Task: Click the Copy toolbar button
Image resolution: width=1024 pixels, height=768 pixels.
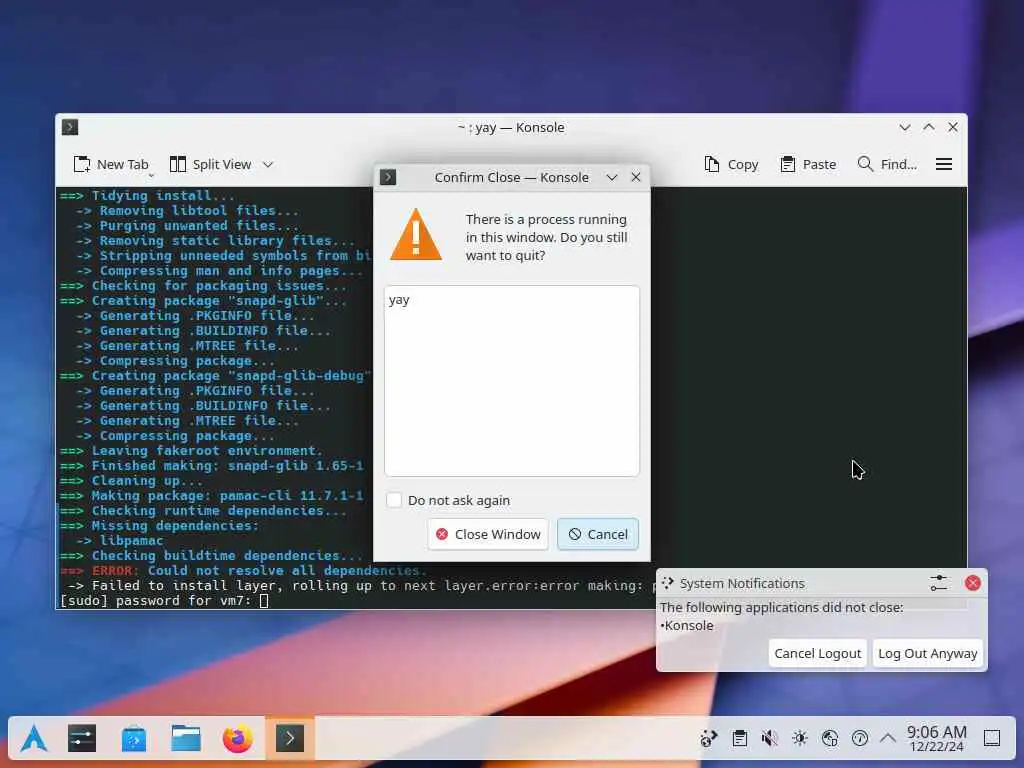Action: [731, 165]
